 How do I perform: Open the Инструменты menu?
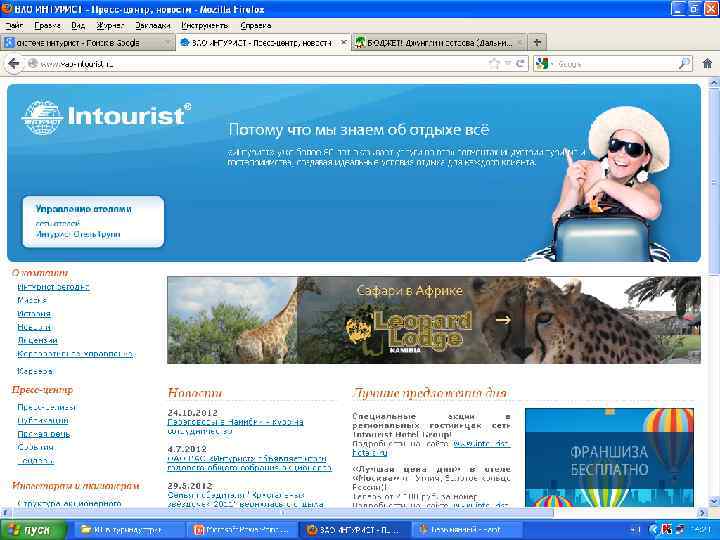205,26
